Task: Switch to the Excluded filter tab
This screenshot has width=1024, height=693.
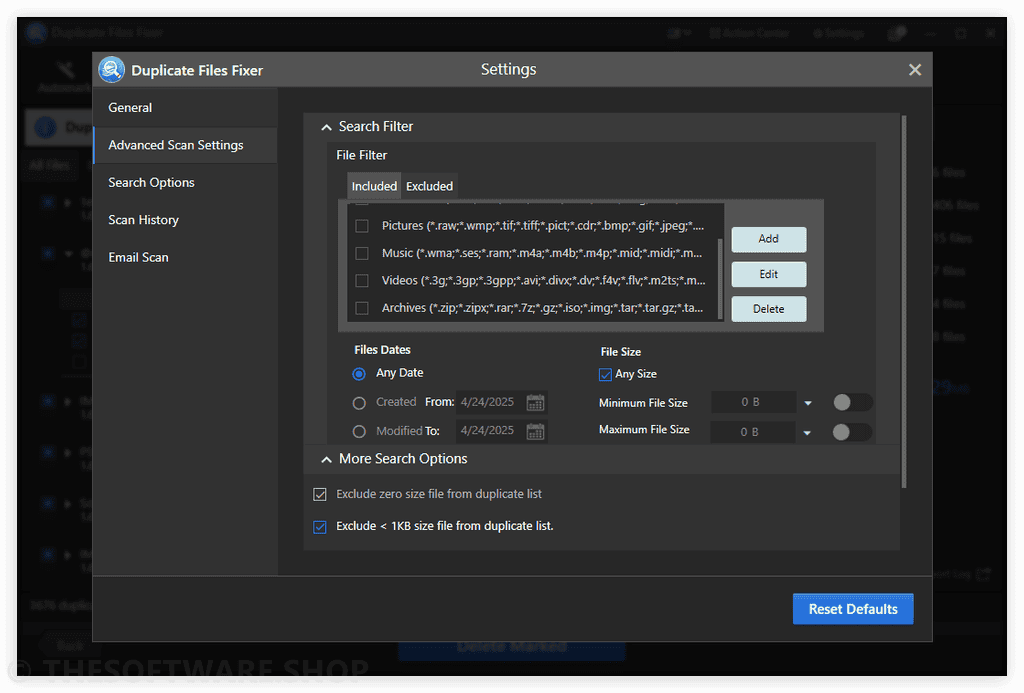Action: click(429, 186)
